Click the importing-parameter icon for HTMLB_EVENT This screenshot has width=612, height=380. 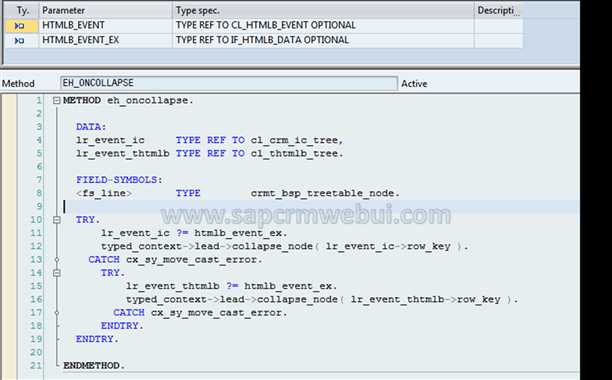point(20,26)
